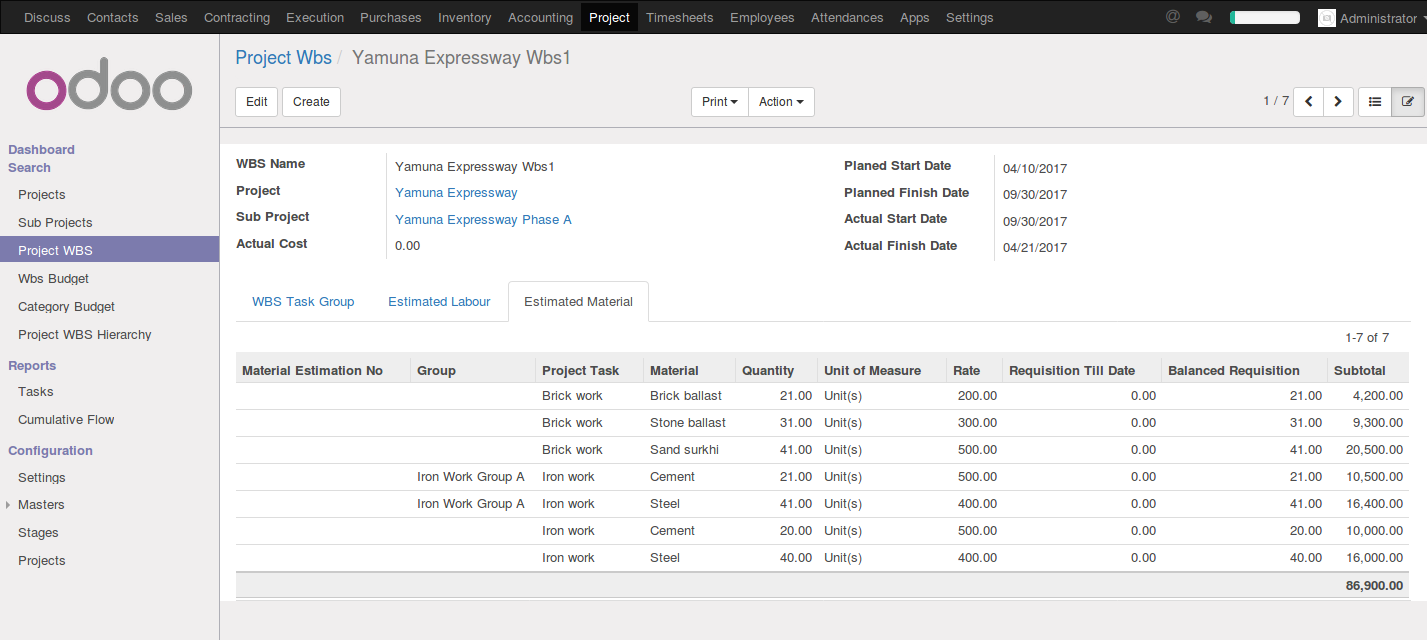
Task: Click the @ mentions icon
Action: click(x=1173, y=17)
